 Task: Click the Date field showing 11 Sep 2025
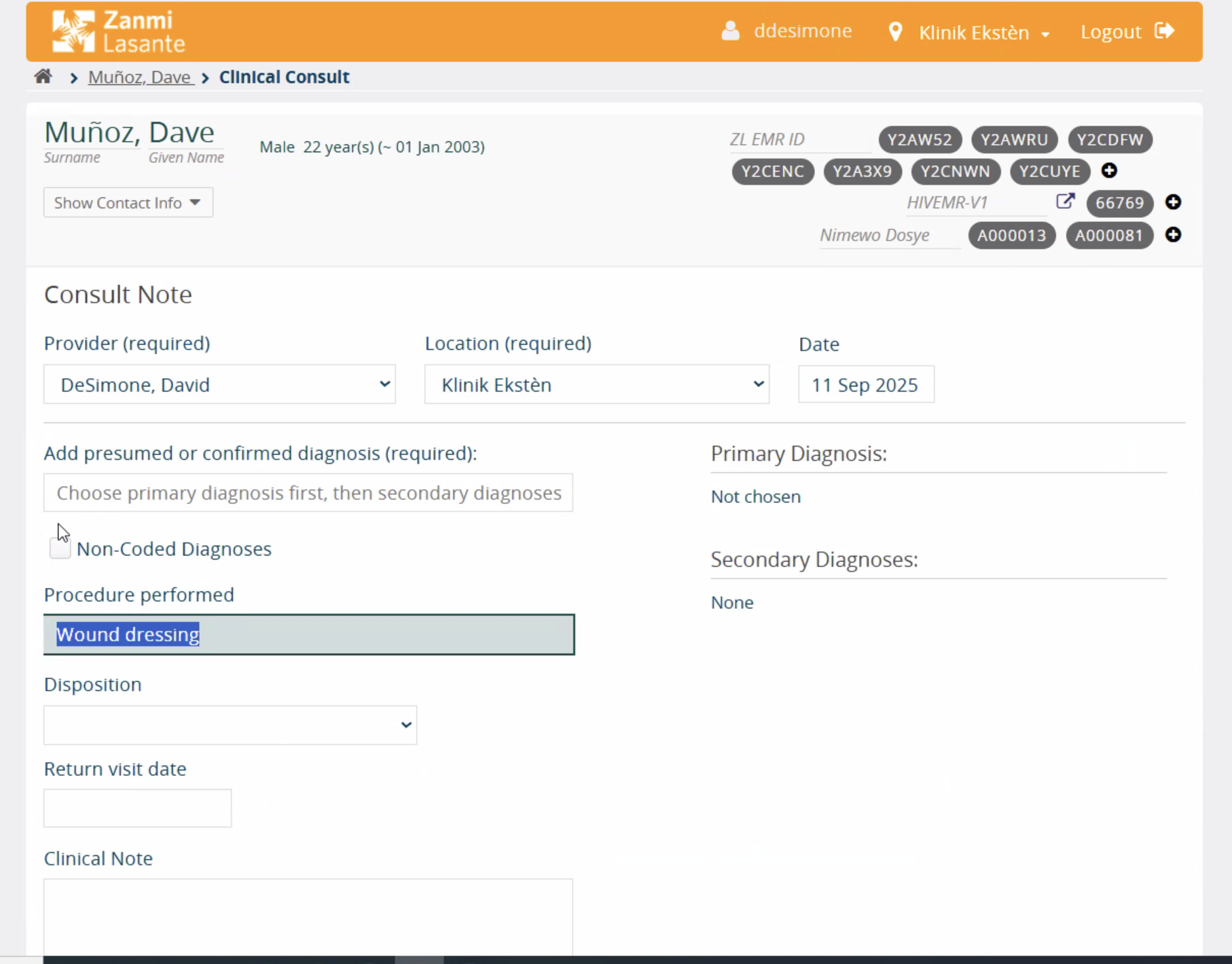865,385
